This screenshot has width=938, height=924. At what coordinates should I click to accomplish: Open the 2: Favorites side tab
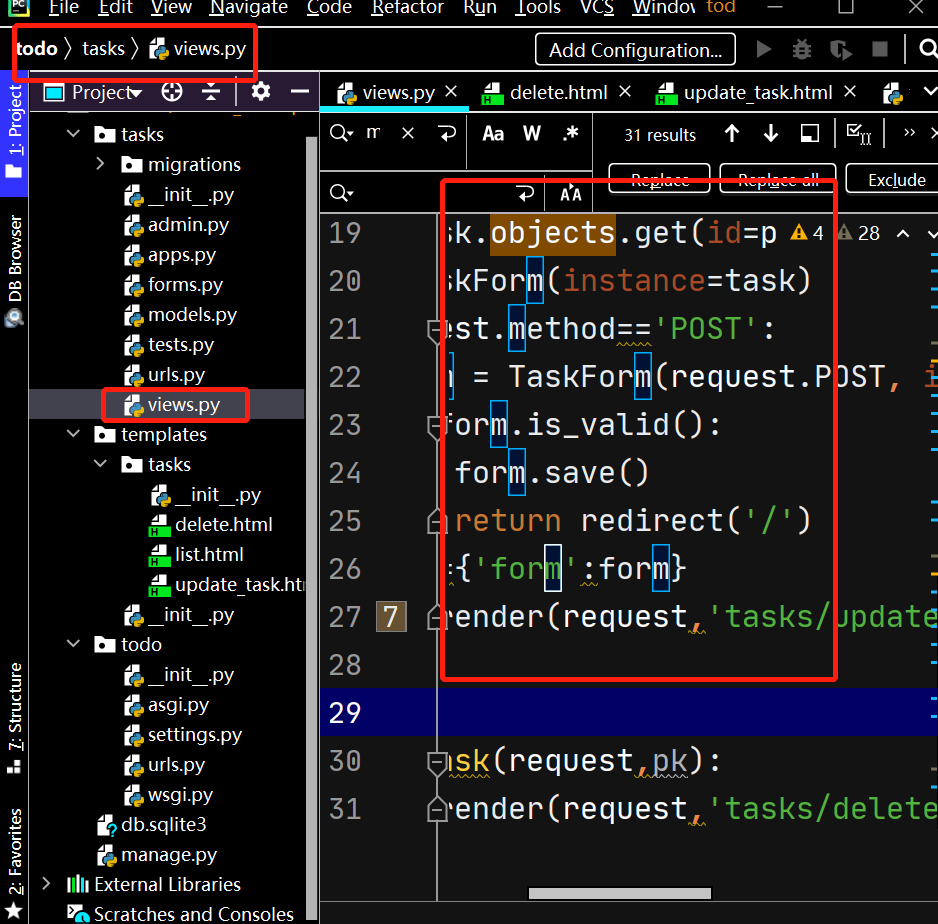(14, 864)
